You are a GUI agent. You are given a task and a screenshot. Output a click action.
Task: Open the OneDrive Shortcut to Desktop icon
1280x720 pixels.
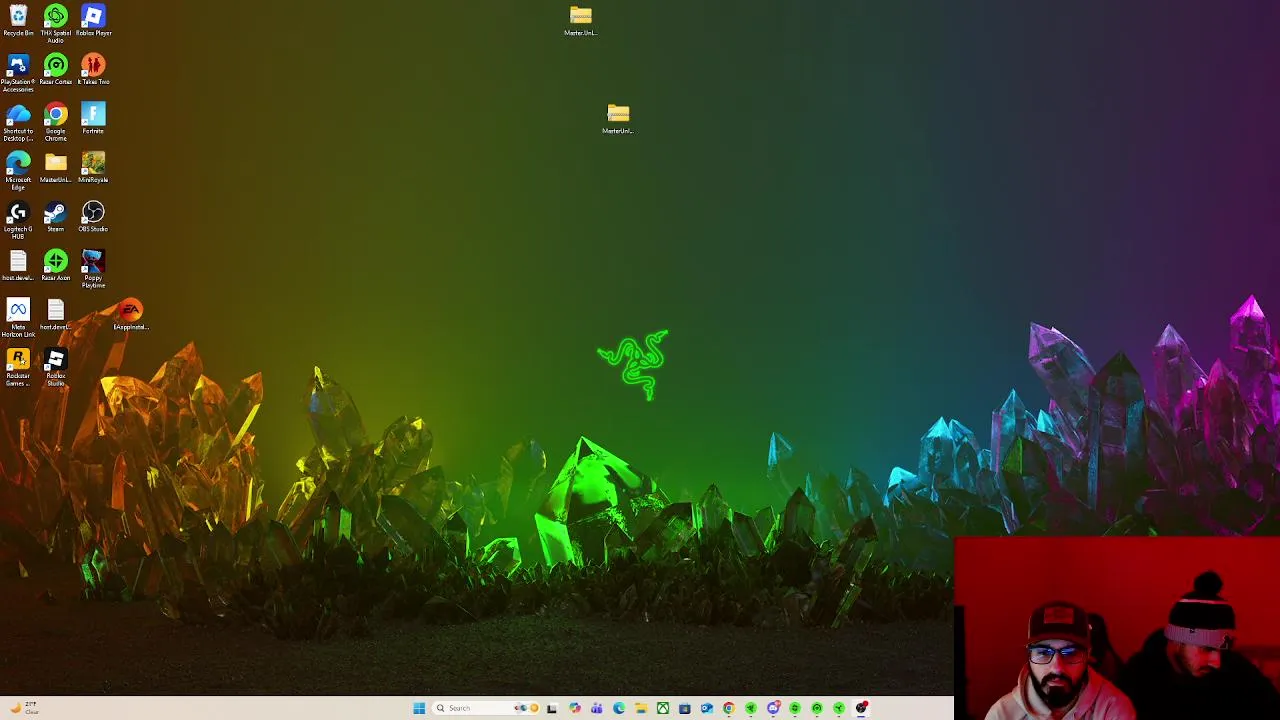(18, 121)
